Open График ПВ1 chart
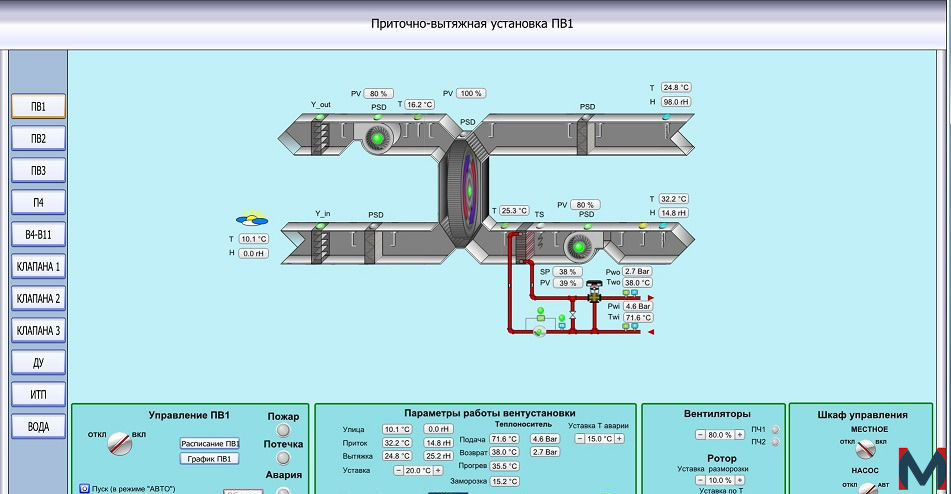This screenshot has height=494, width=951. pos(210,459)
